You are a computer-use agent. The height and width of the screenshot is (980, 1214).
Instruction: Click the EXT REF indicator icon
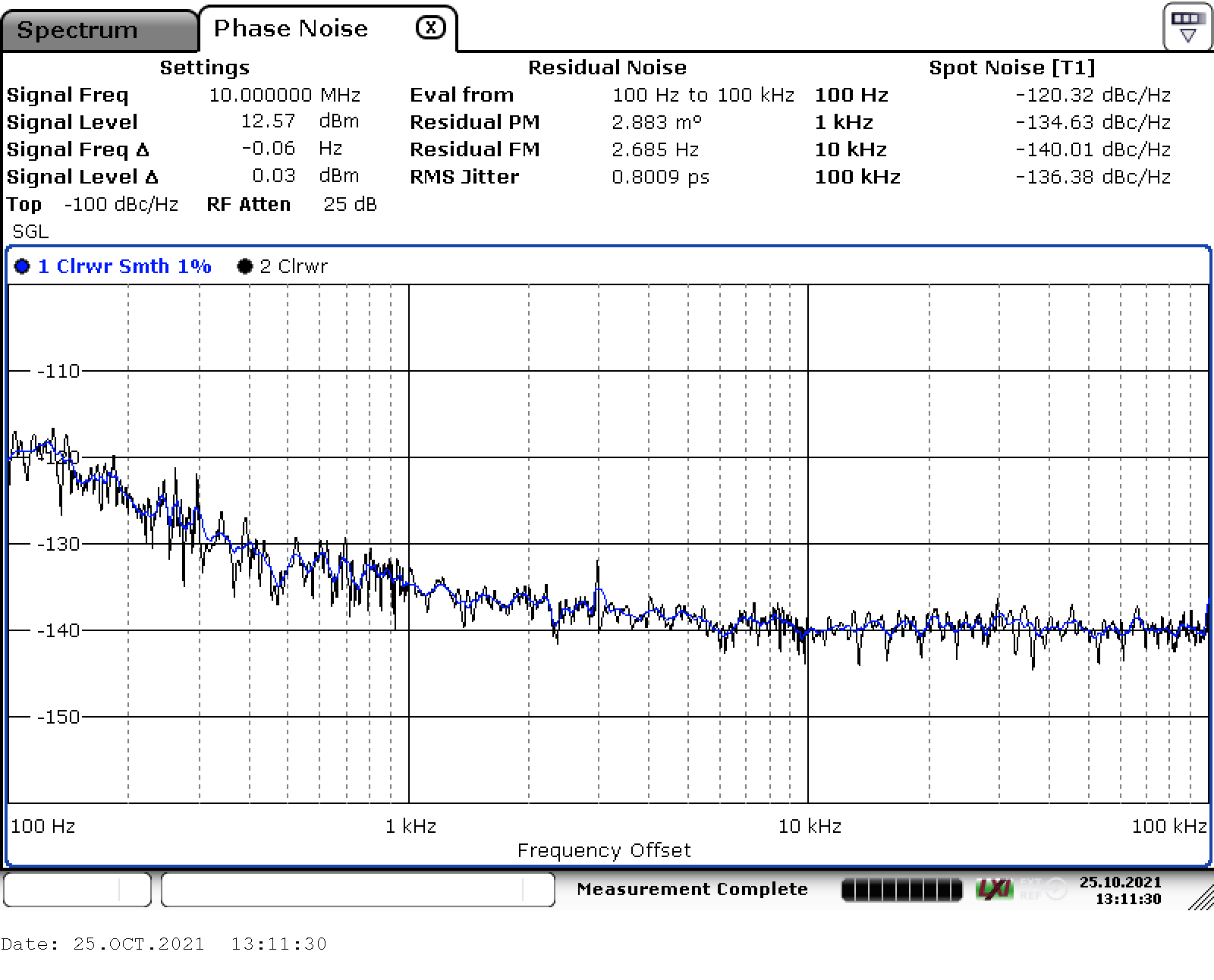[x=1044, y=888]
